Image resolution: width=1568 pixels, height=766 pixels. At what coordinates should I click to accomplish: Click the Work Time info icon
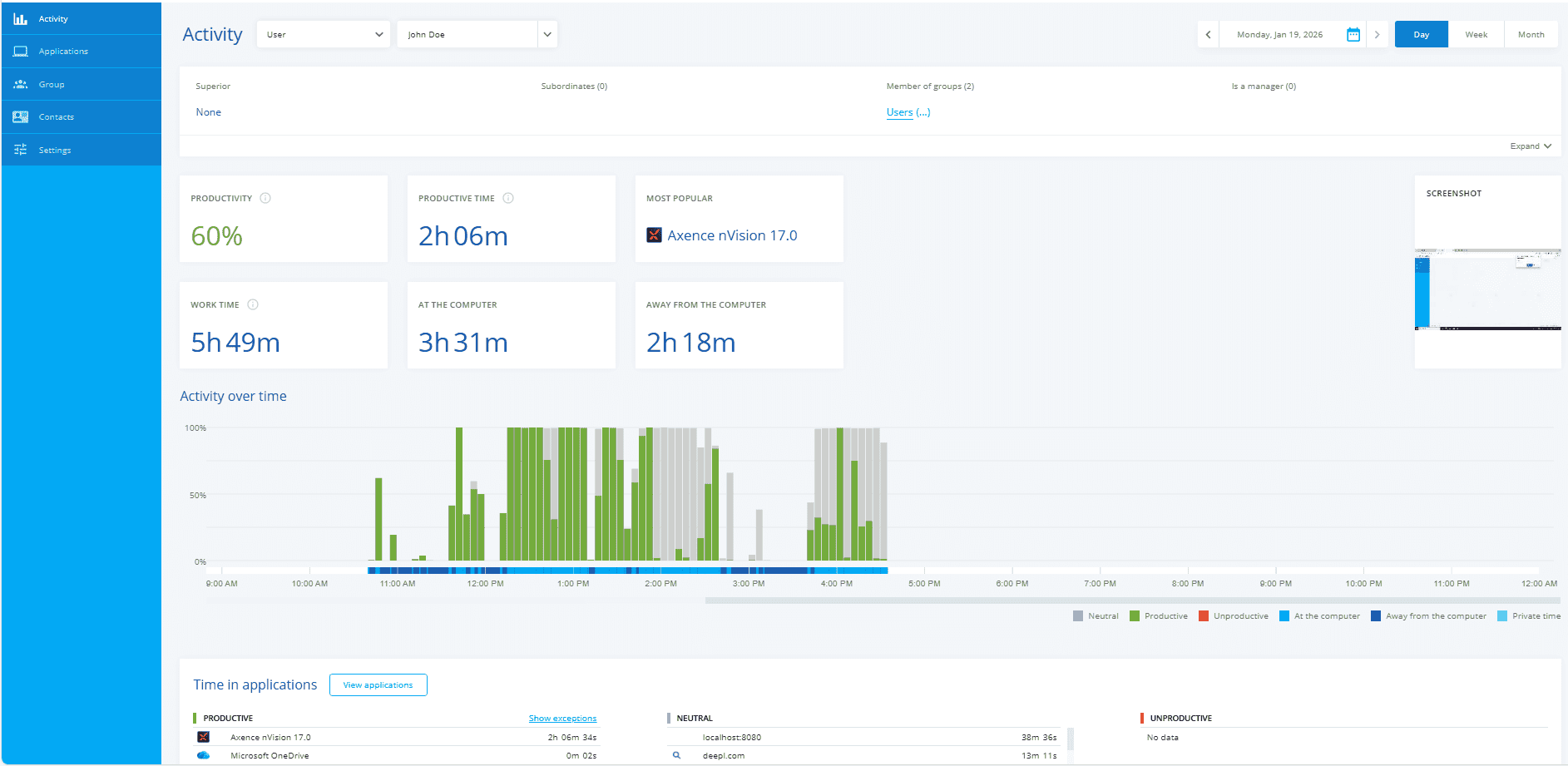253,304
